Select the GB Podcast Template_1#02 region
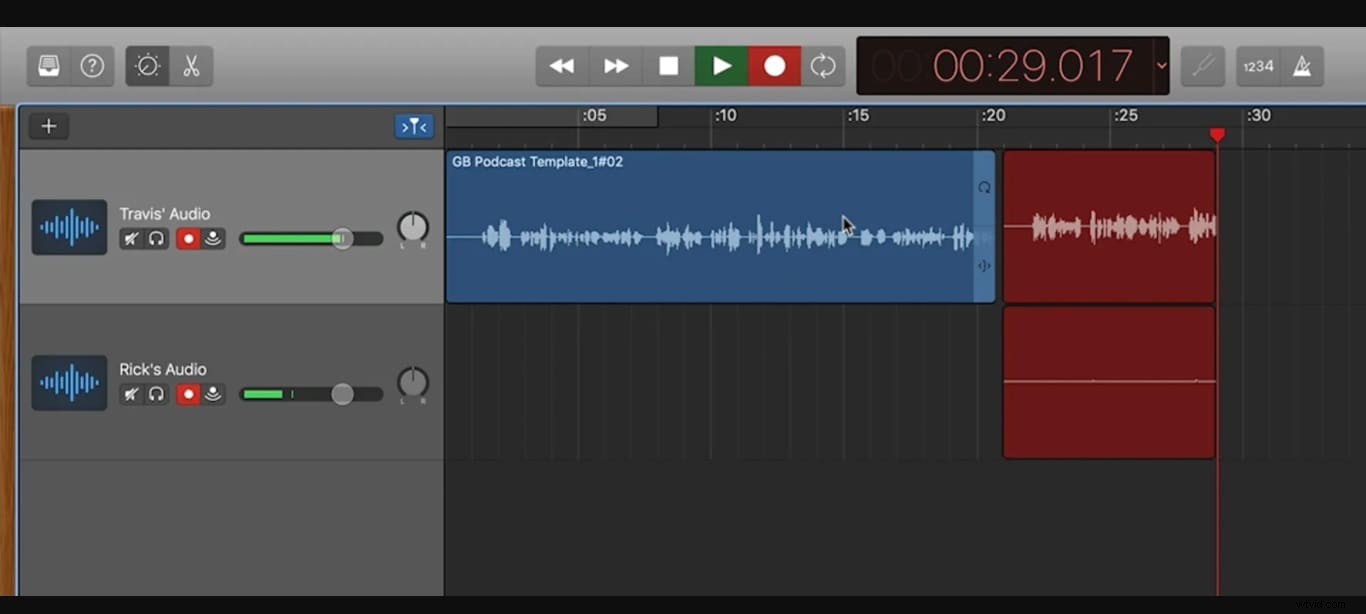 click(x=715, y=225)
